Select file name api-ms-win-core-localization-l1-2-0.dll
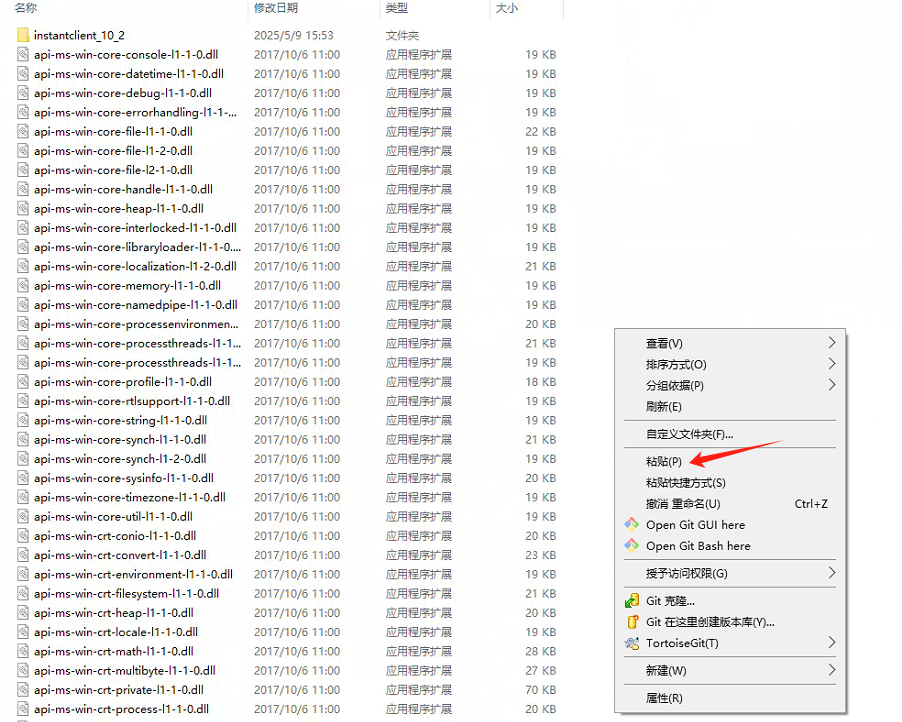 135,266
